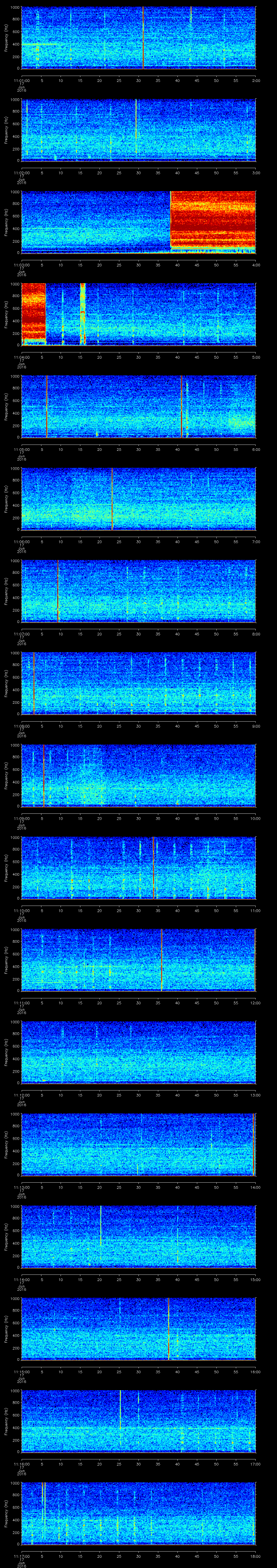Click the 4:00 end time label
The image size is (277, 1568).
(256, 265)
